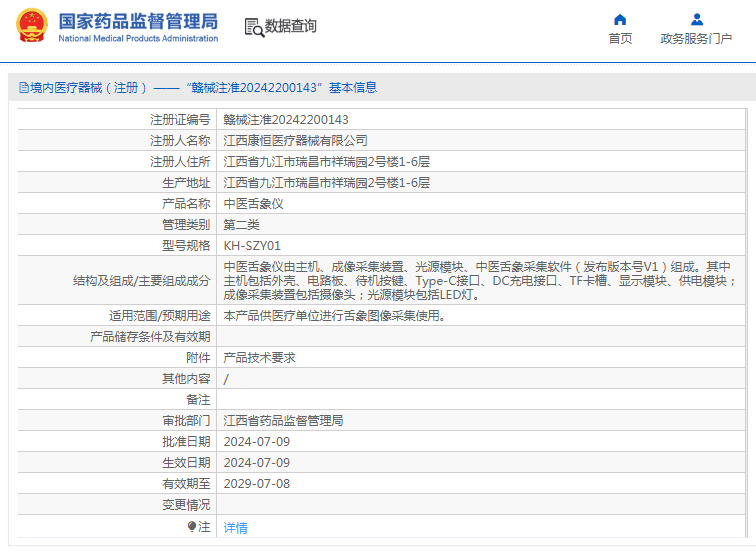756x553 pixels.
Task: Click National Medical Products Administration subtitle
Action: tap(138, 38)
